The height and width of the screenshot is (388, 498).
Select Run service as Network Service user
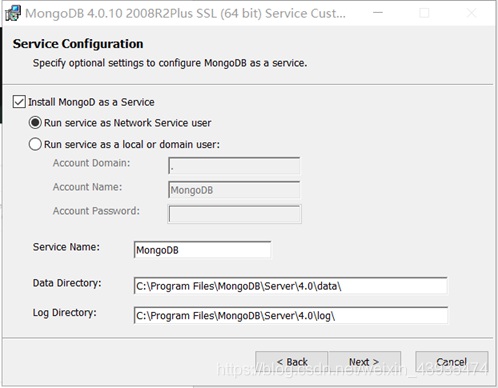35,123
